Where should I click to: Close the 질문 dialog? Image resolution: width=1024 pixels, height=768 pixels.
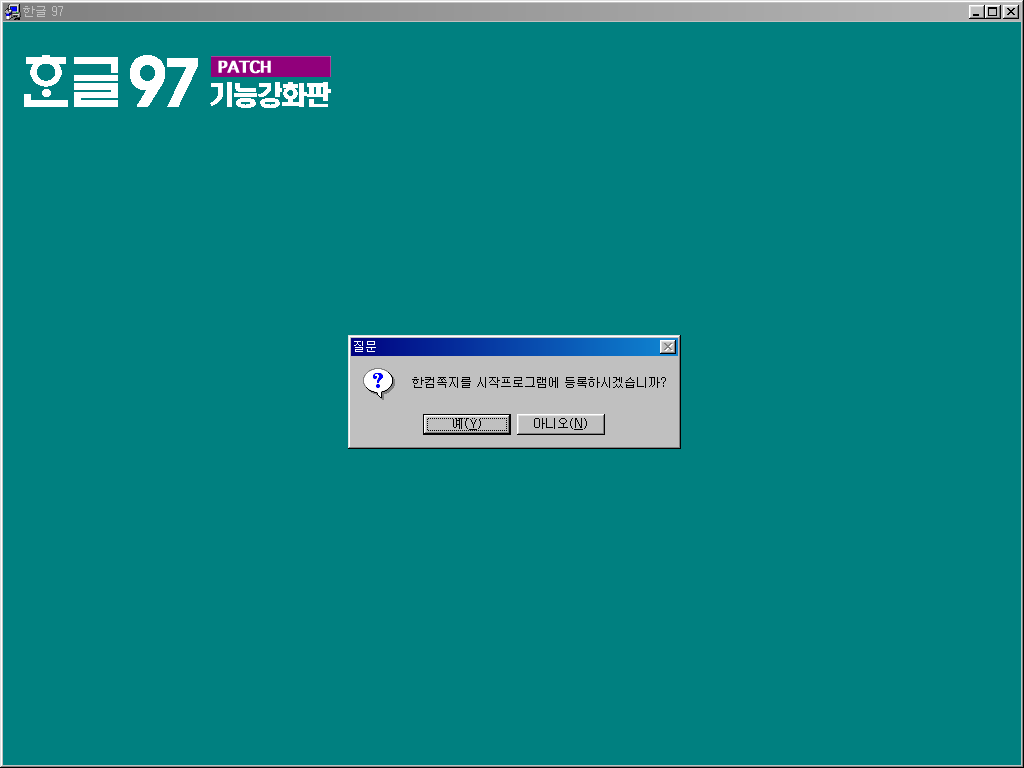(667, 347)
